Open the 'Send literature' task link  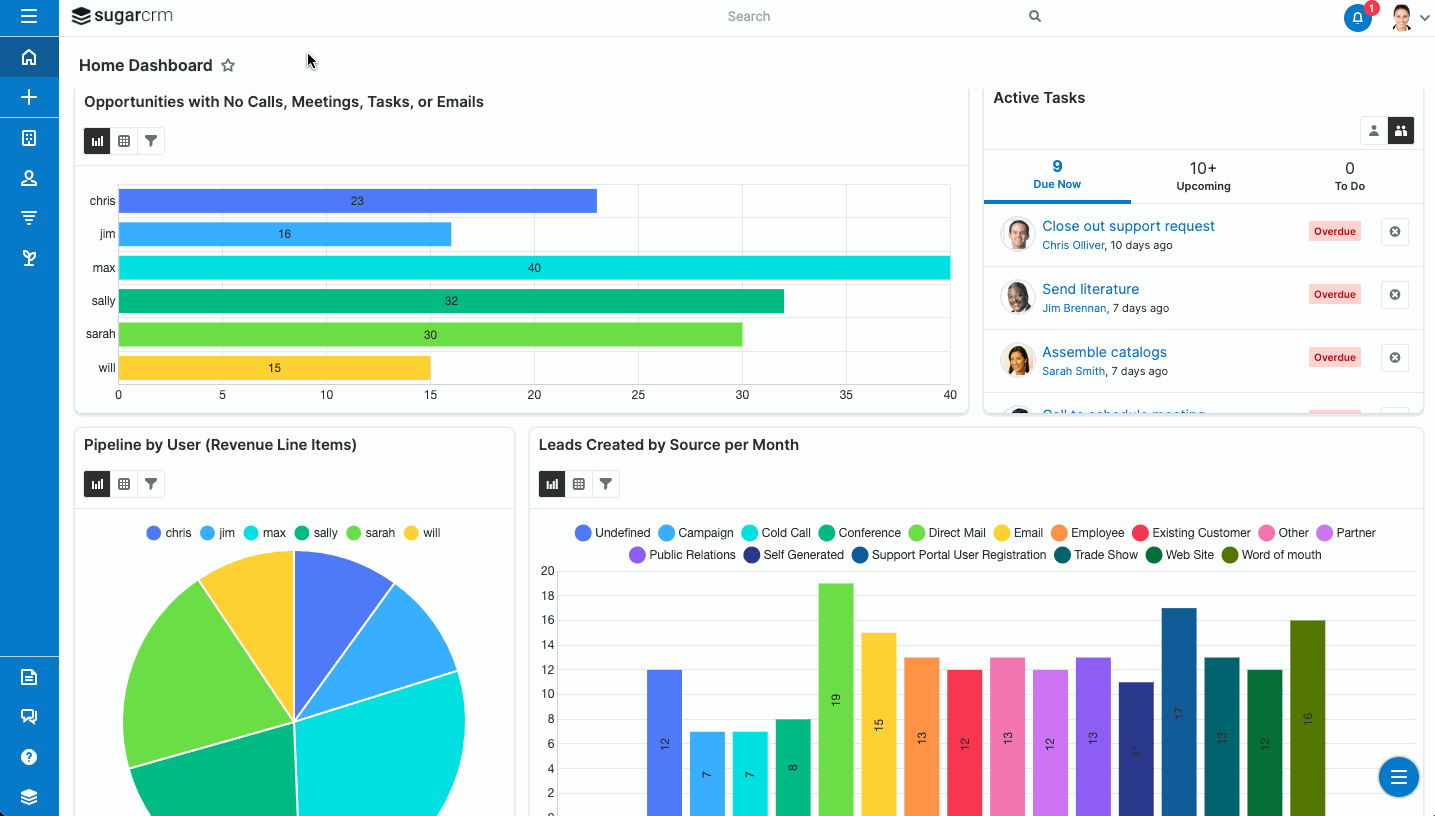(x=1090, y=289)
